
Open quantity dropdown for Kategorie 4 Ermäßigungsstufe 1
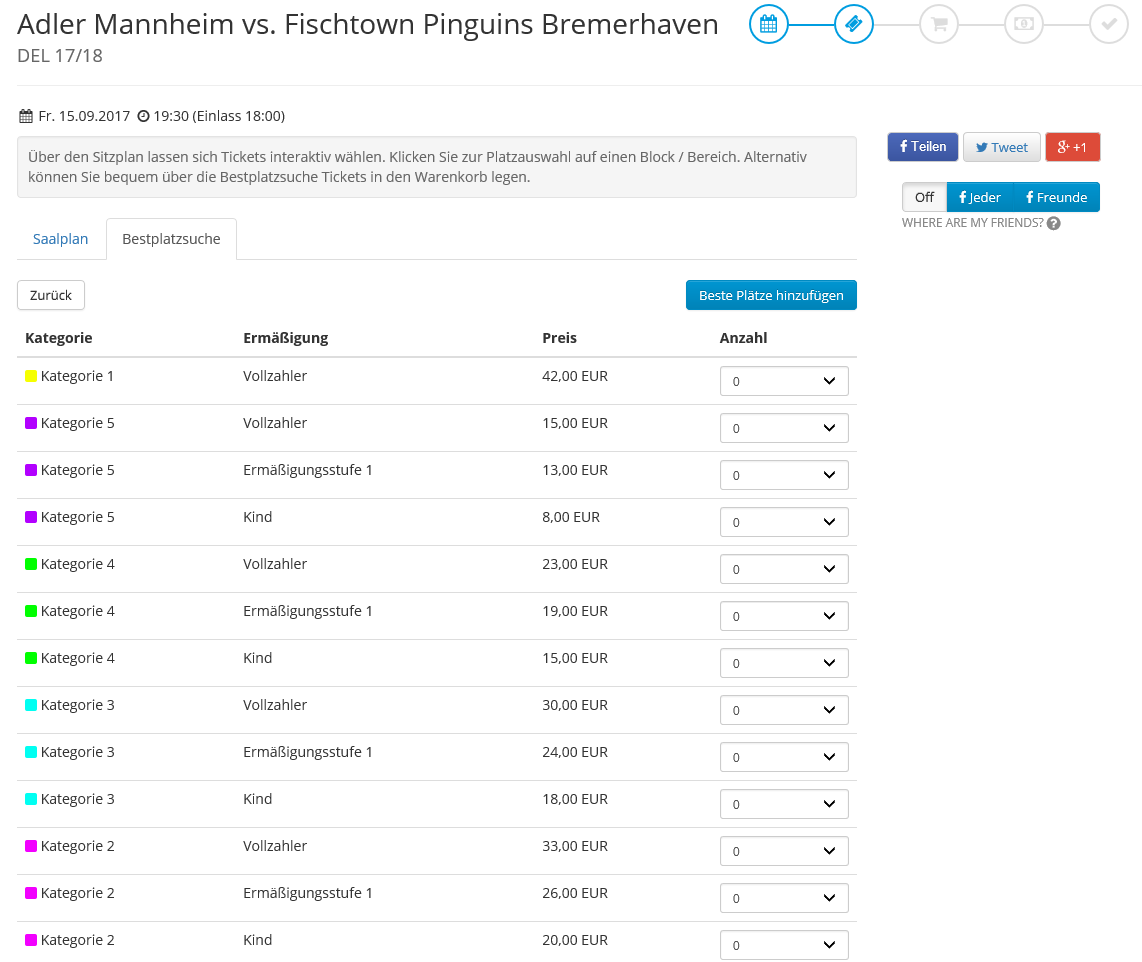click(x=784, y=616)
